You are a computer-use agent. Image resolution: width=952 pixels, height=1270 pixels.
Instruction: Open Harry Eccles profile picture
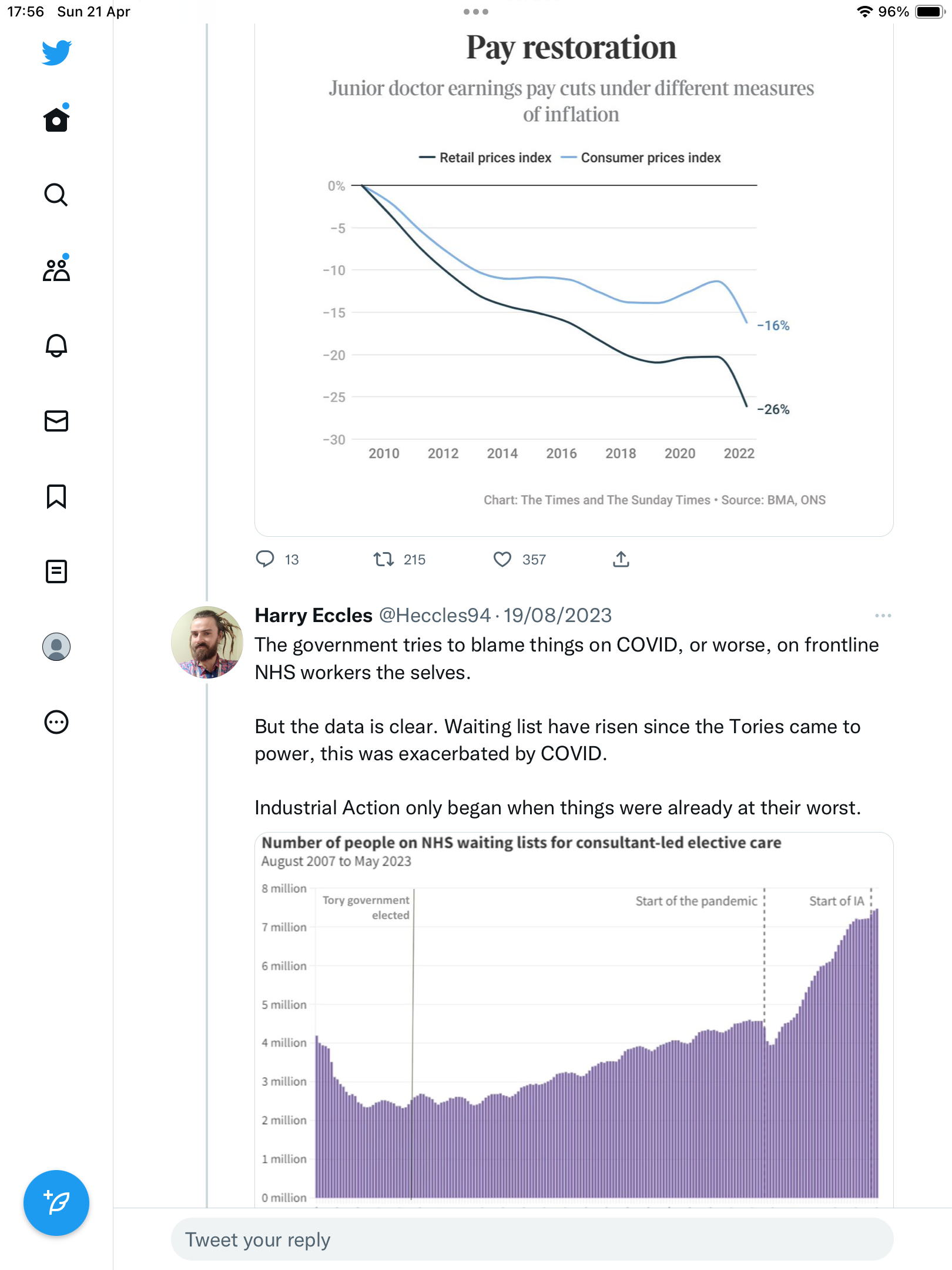point(207,642)
